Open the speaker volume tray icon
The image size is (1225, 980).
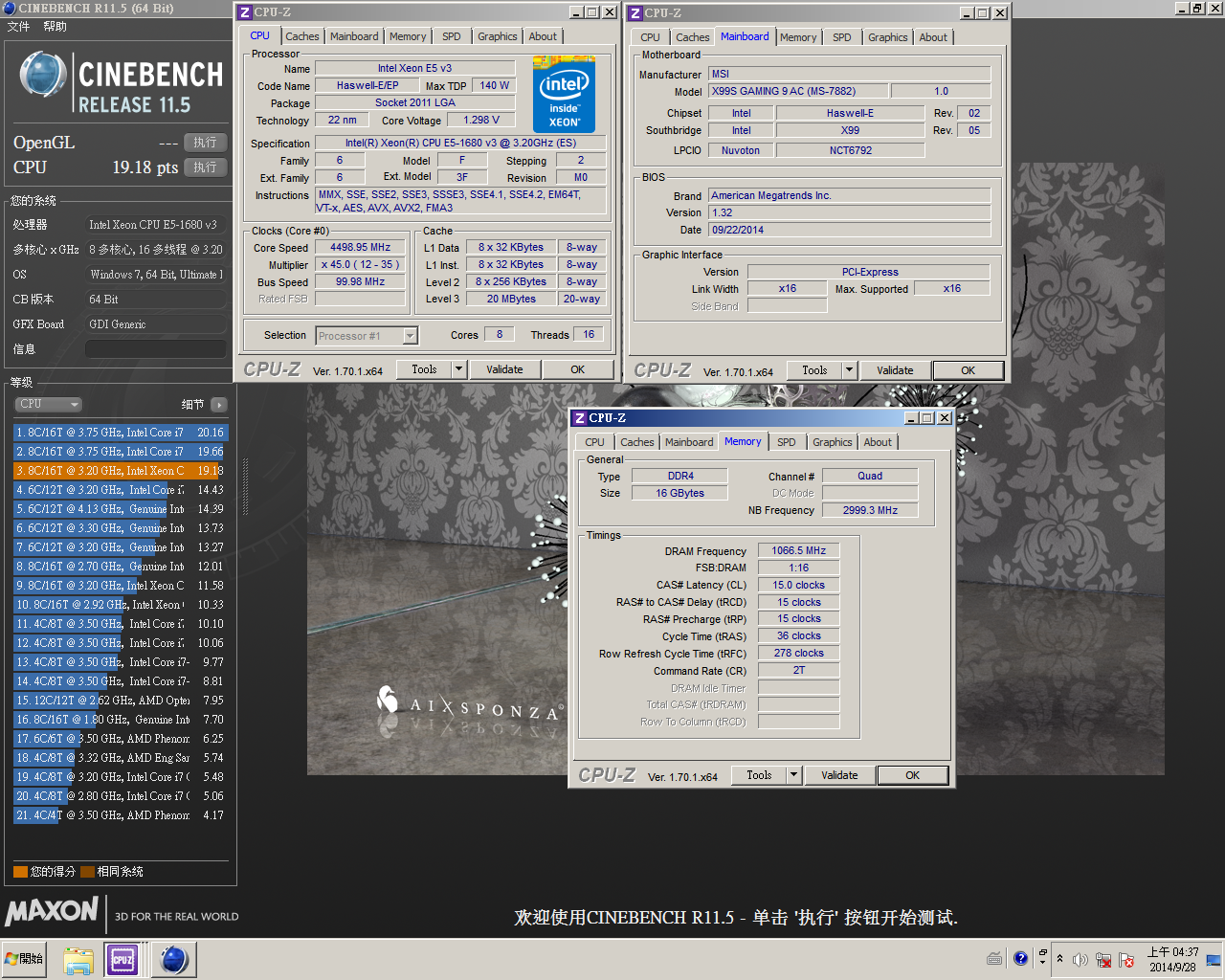click(x=1080, y=960)
